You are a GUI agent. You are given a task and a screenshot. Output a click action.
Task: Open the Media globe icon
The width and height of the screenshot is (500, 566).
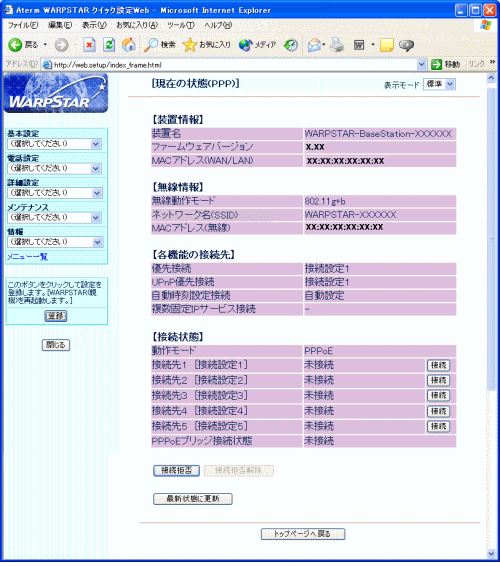245,45
